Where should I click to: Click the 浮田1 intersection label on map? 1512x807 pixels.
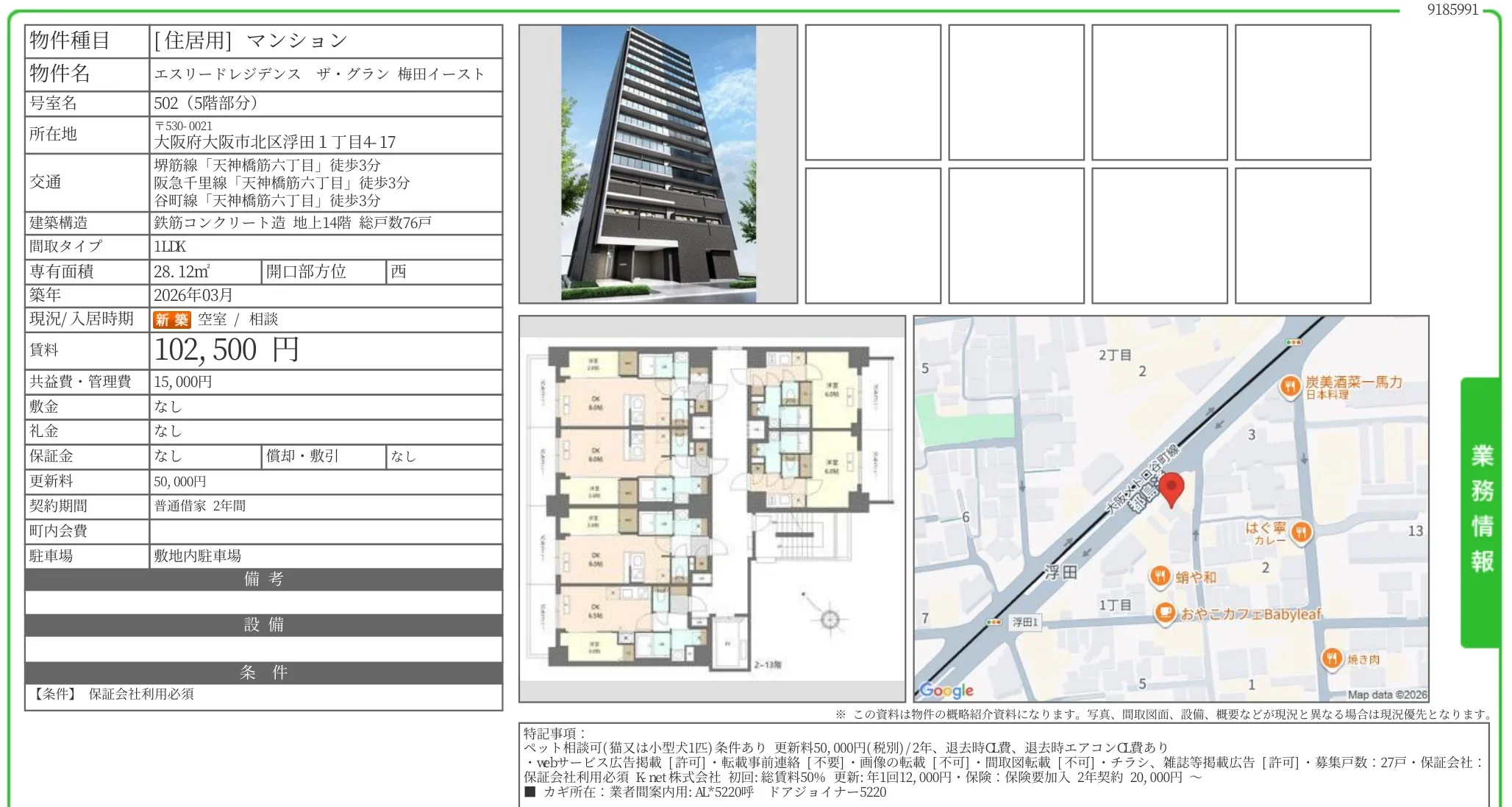(x=1024, y=622)
